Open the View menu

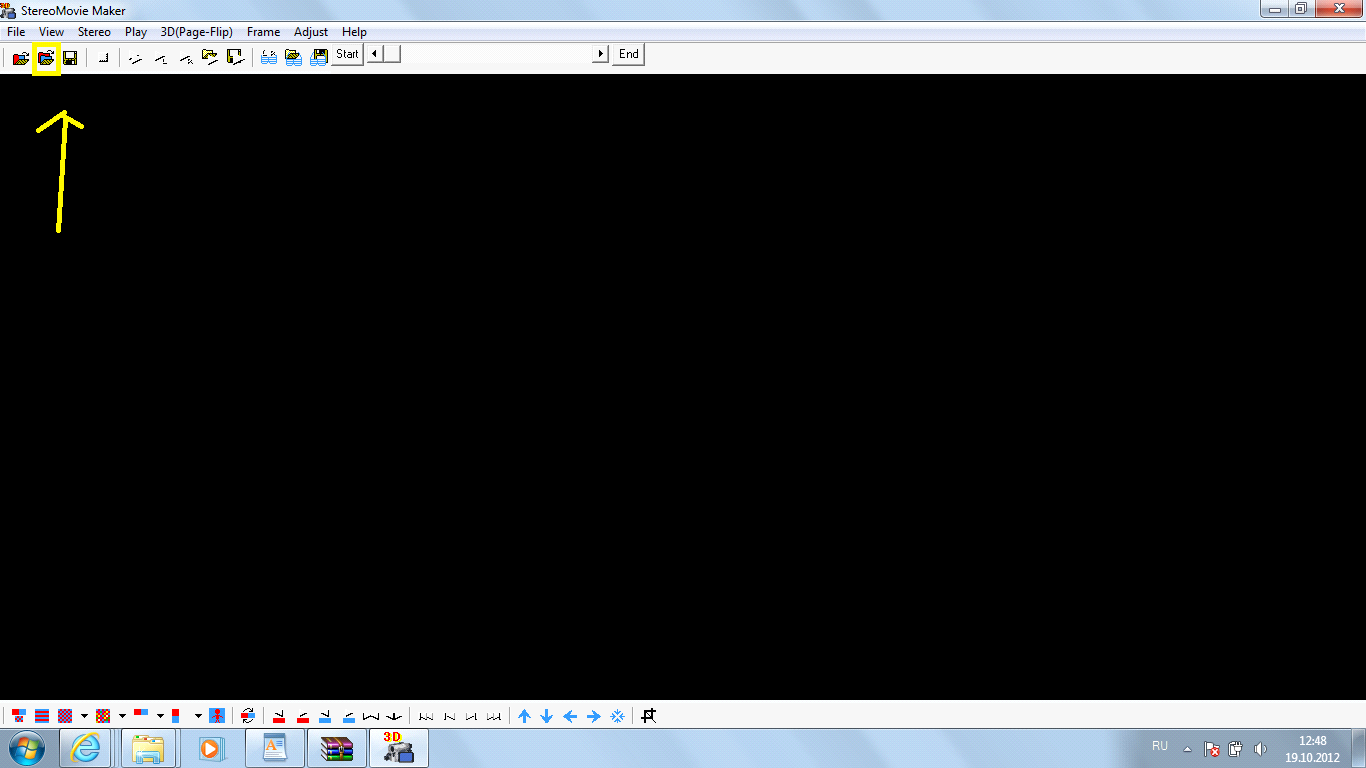pyautogui.click(x=51, y=32)
